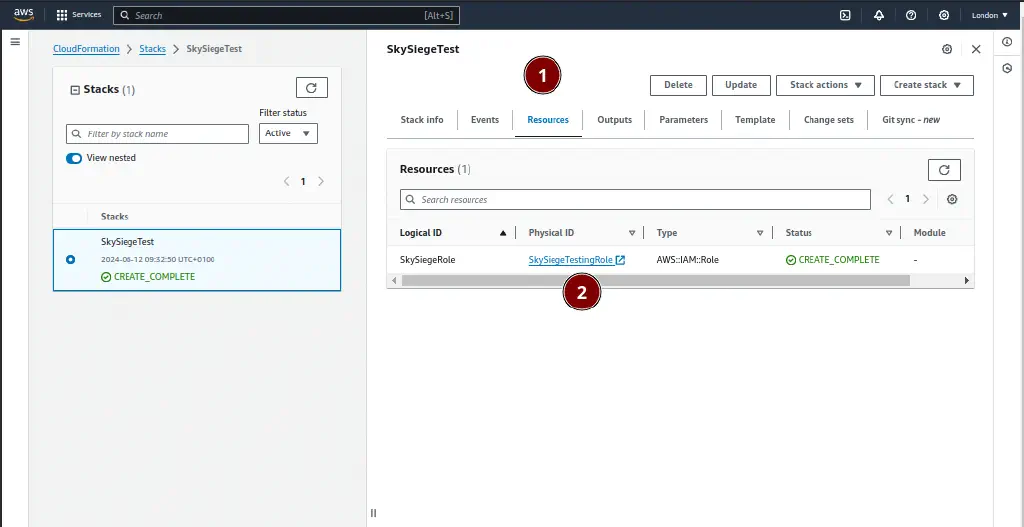Click the Search resources field
1024x527 pixels.
[635, 199]
